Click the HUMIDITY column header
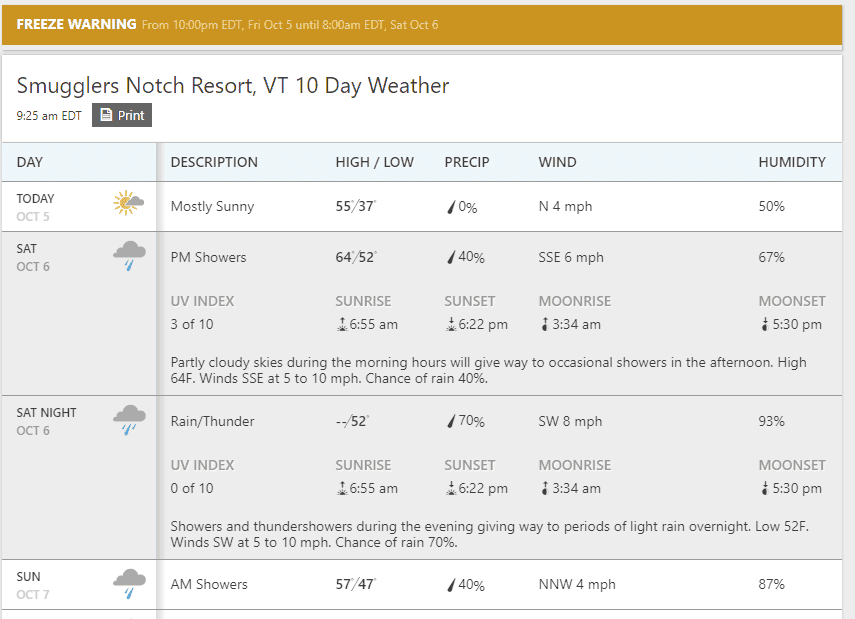 (x=792, y=163)
